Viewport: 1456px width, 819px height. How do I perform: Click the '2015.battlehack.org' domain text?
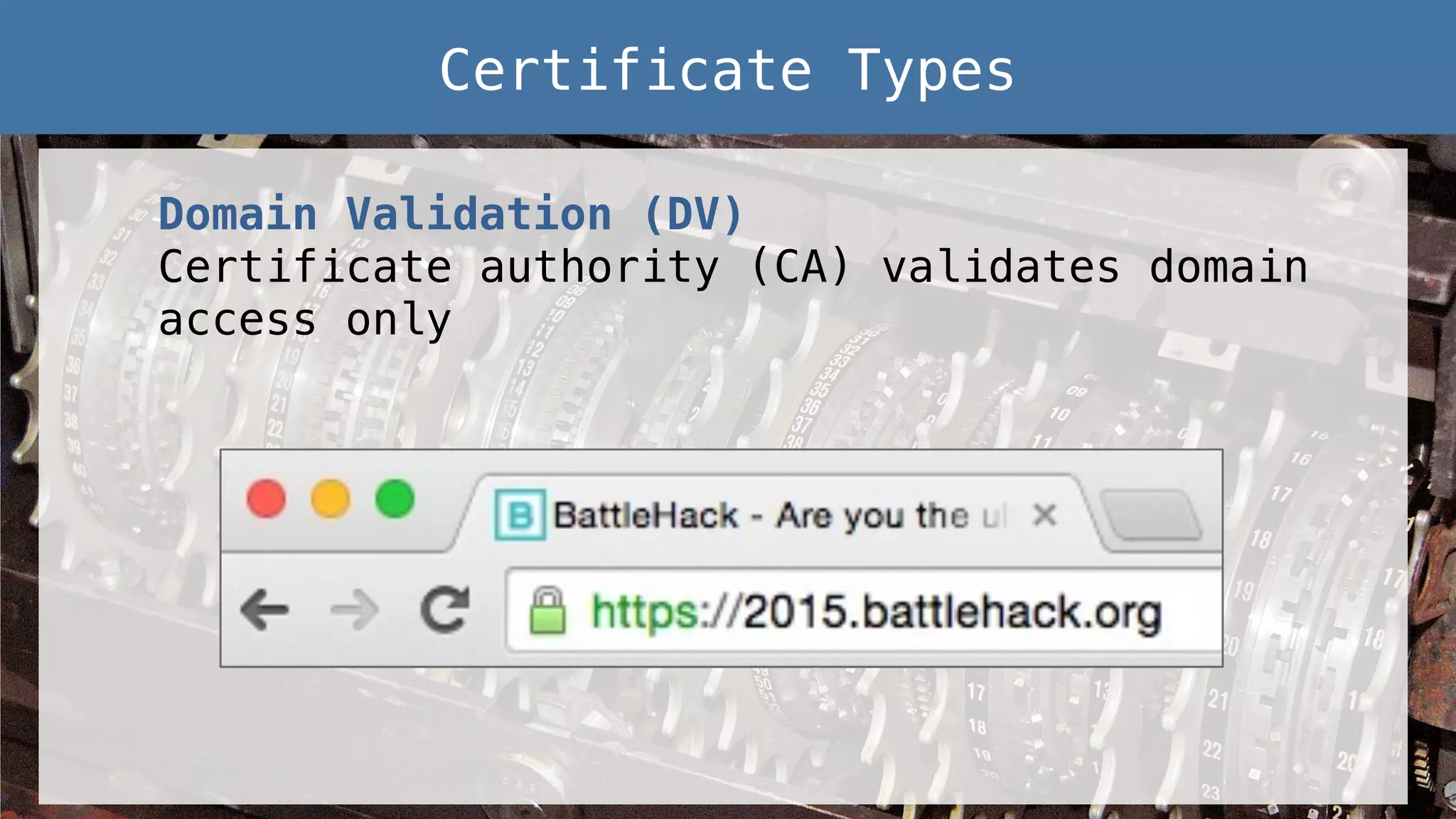point(953,612)
